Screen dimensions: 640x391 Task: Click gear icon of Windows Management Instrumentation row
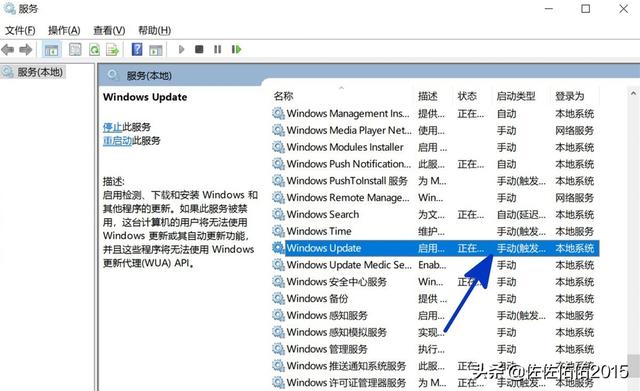278,113
